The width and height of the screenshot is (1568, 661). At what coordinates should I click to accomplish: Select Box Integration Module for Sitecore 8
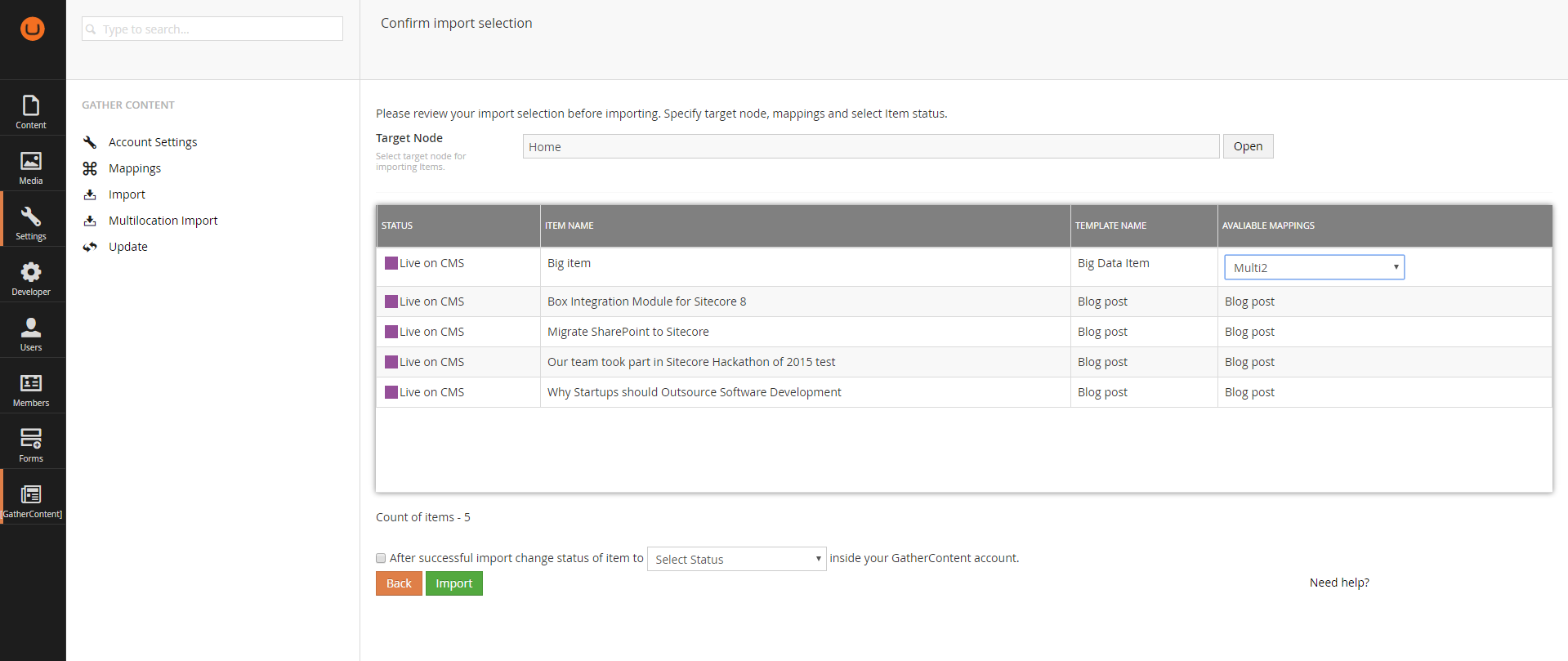coord(646,301)
